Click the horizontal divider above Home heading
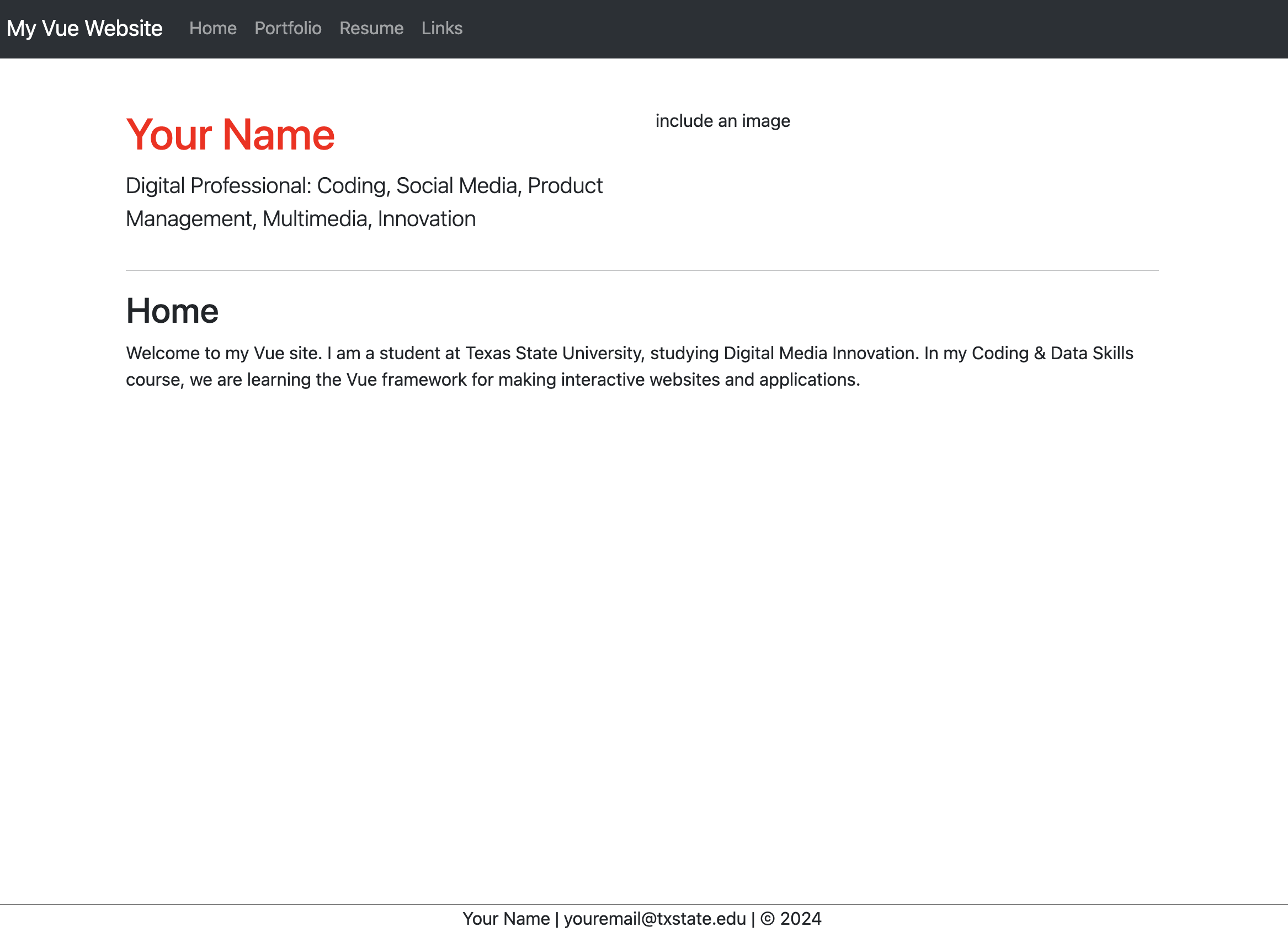Screen dimensions: 1288x938 [642, 270]
